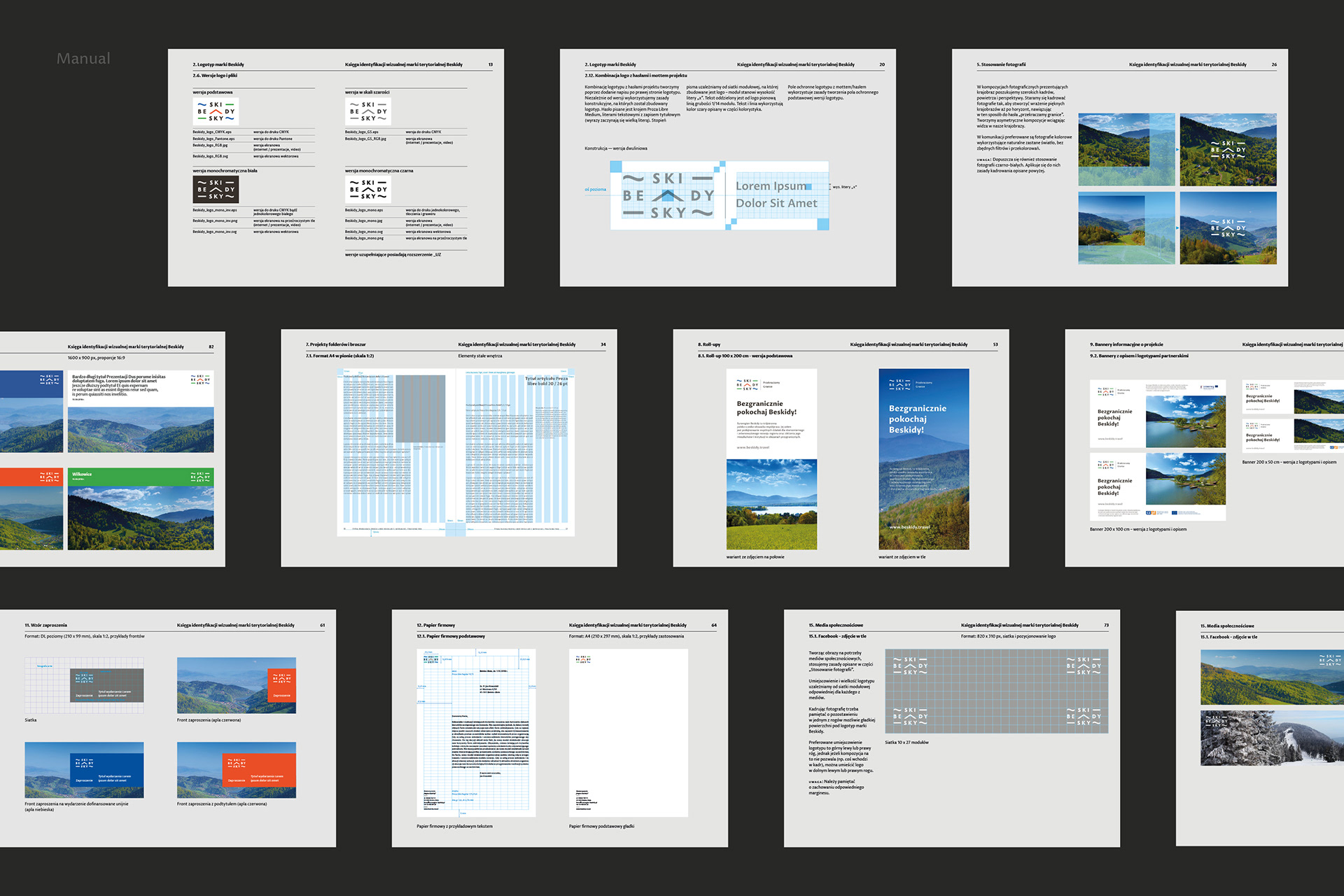The height and width of the screenshot is (896, 1344).
Task: Click the "5. Stosowanie fotografii" page heading
Action: (1001, 64)
